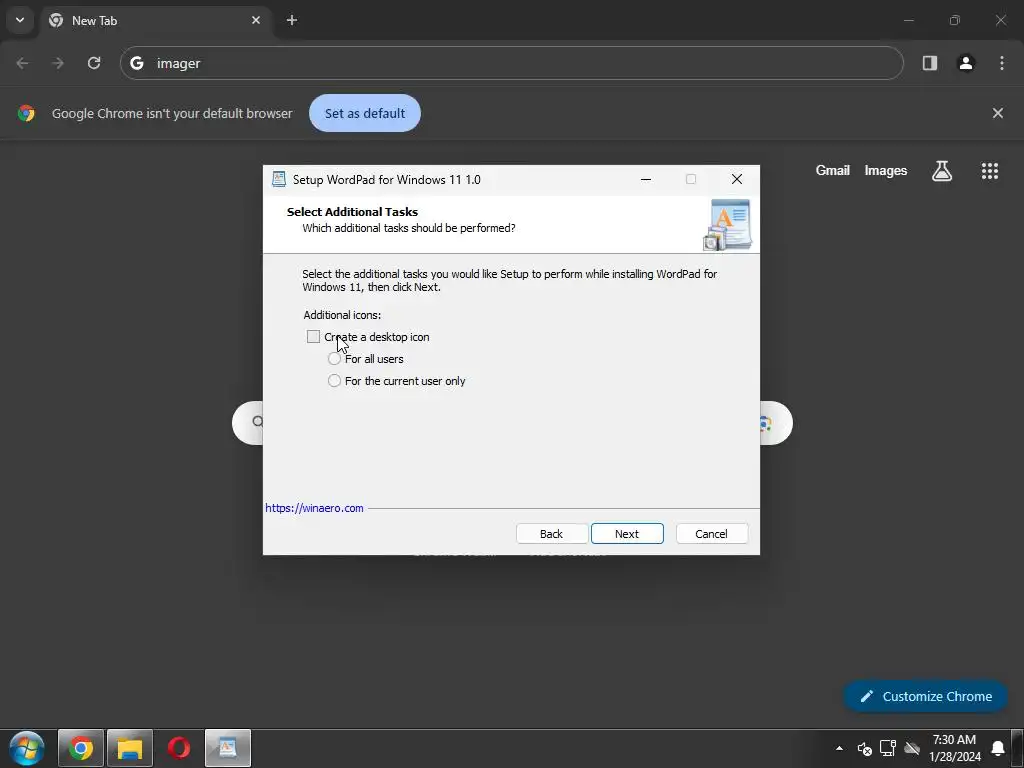1024x768 pixels.
Task: Click the cloud sync tray icon
Action: tap(912, 748)
